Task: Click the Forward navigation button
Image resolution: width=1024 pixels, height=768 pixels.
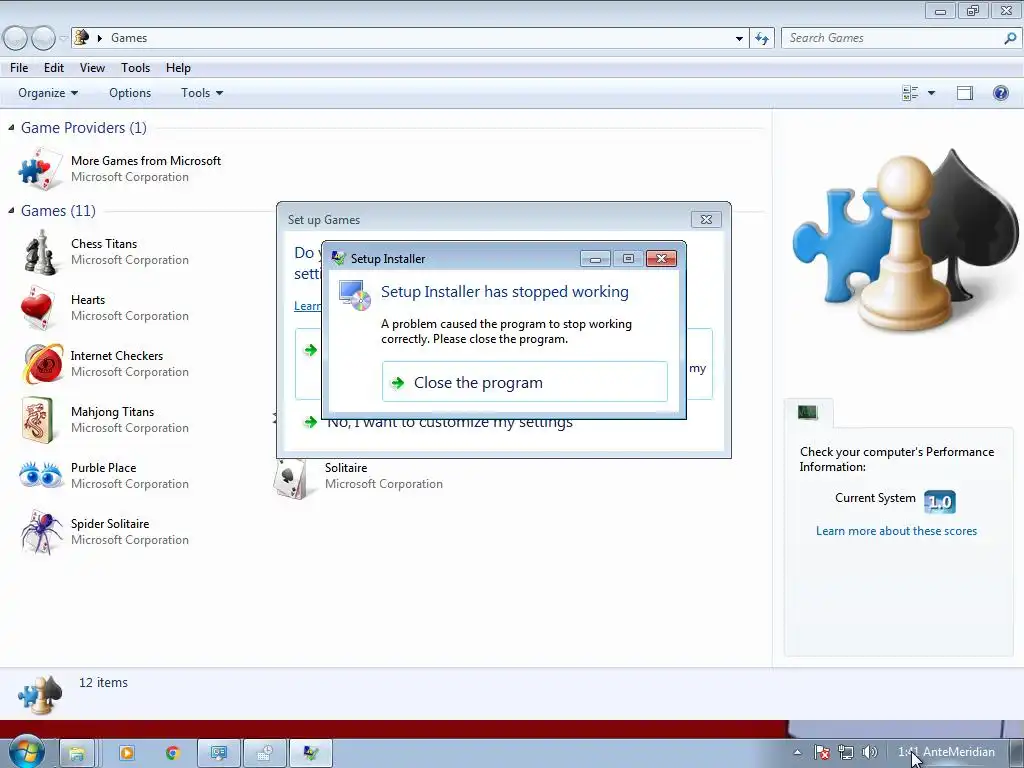Action: 43,39
